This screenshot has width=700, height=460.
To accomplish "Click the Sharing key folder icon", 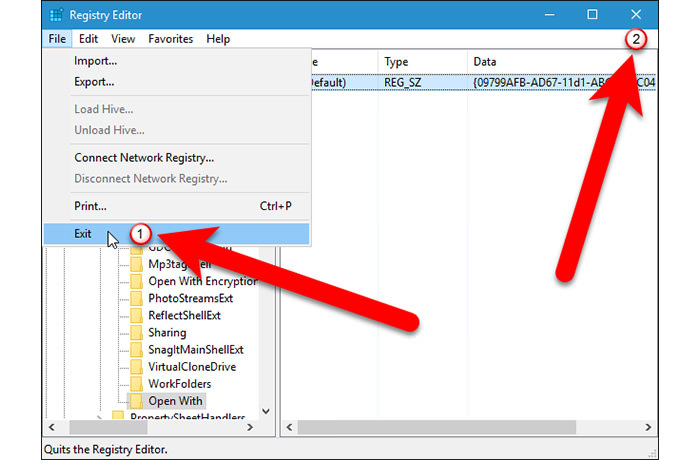I will (x=136, y=332).
